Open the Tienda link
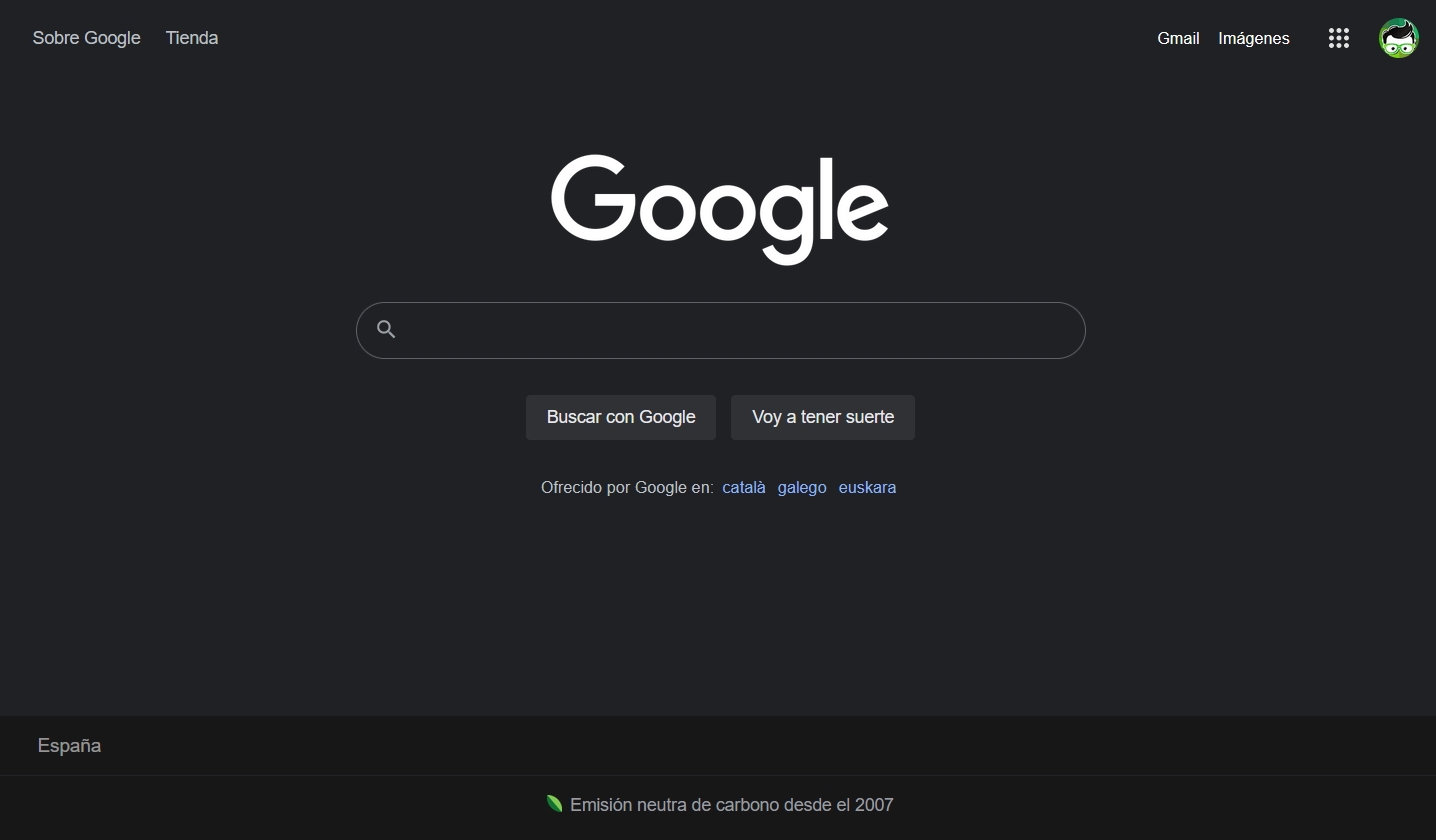Screen dimensions: 1436x840 (x=192, y=38)
